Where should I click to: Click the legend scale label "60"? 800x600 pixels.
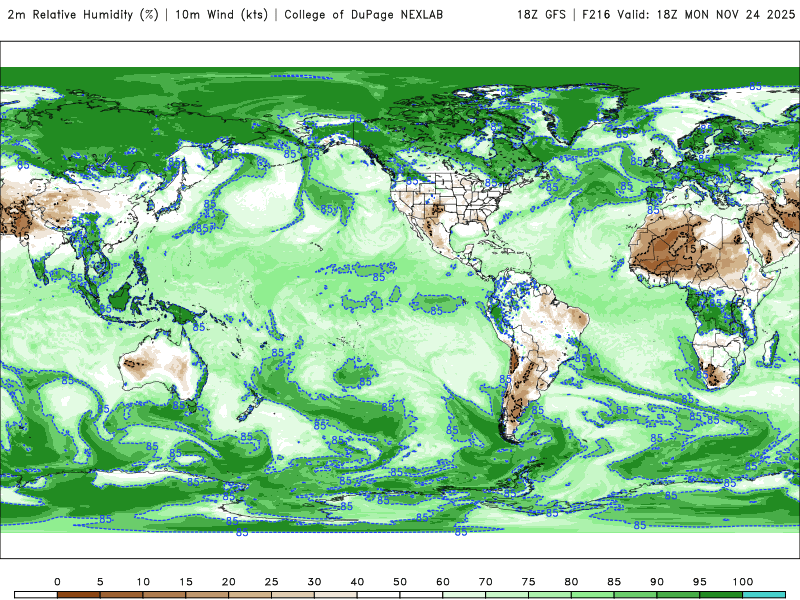[x=443, y=582]
